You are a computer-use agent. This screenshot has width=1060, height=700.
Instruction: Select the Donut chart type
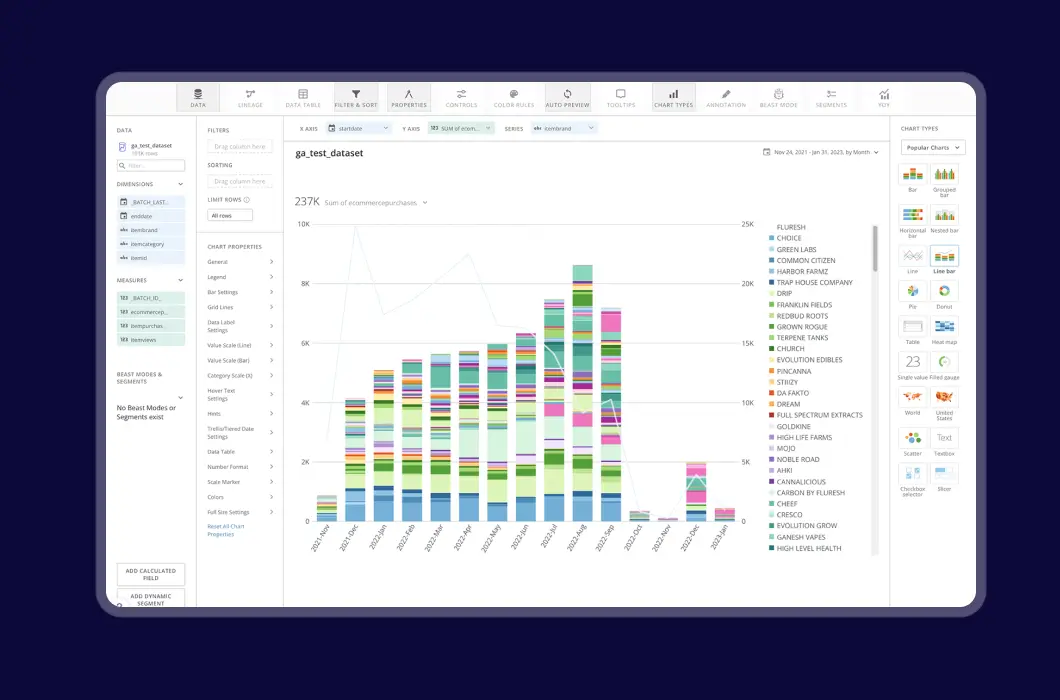[x=944, y=288]
